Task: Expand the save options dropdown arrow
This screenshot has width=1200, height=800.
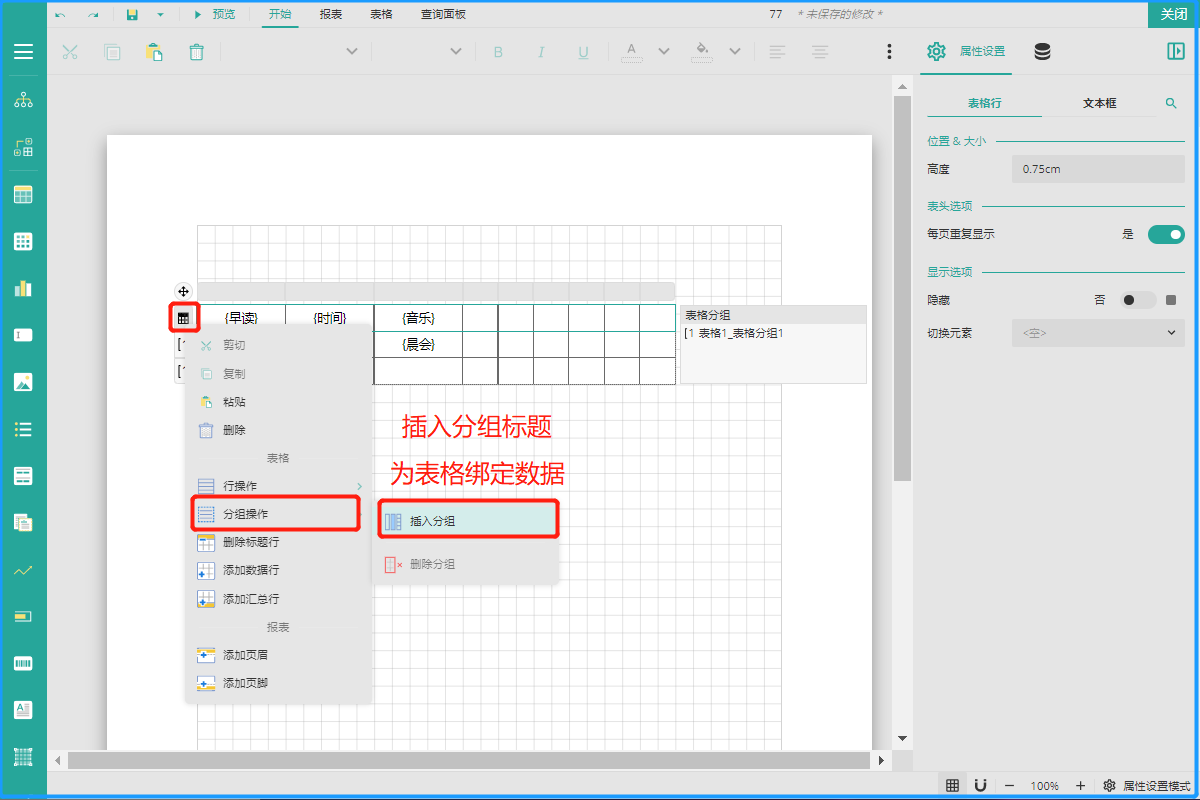Action: click(160, 15)
